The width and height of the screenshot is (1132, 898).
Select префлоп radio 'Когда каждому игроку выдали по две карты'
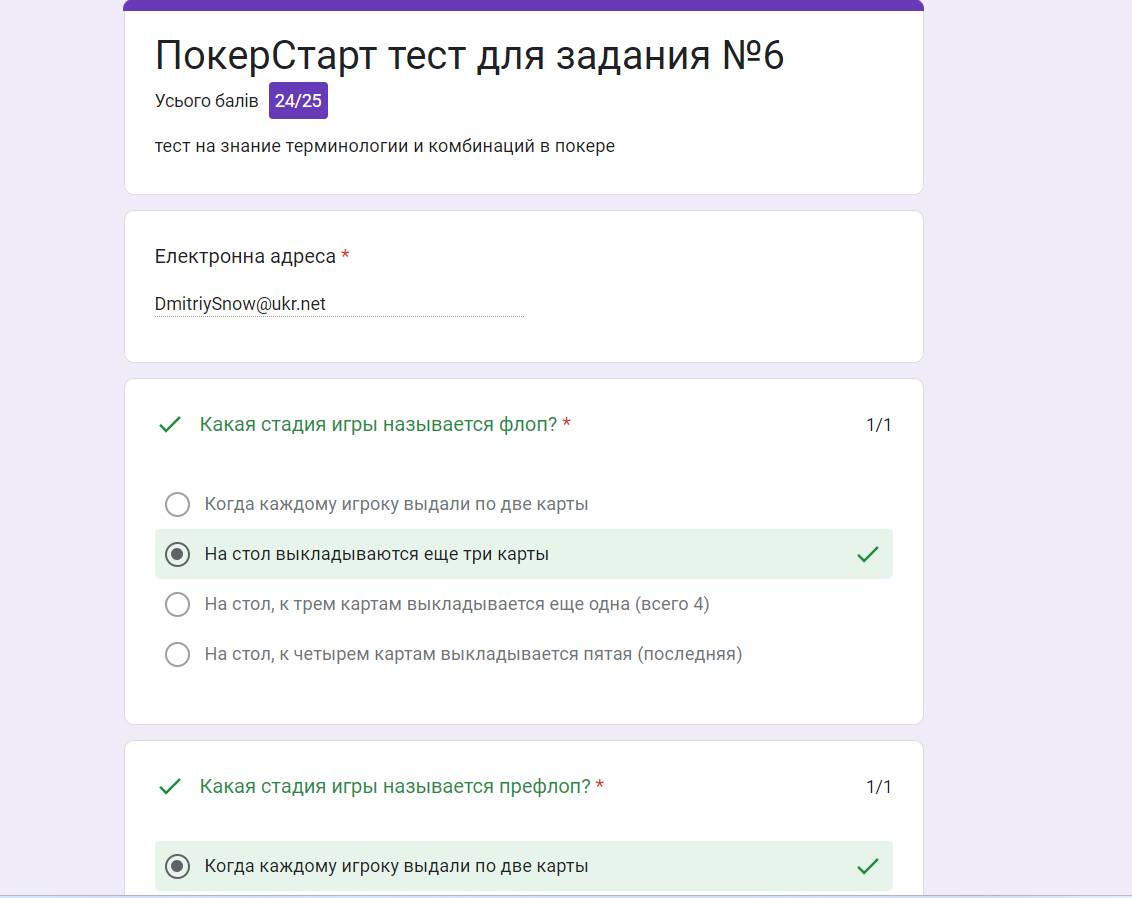(x=178, y=866)
